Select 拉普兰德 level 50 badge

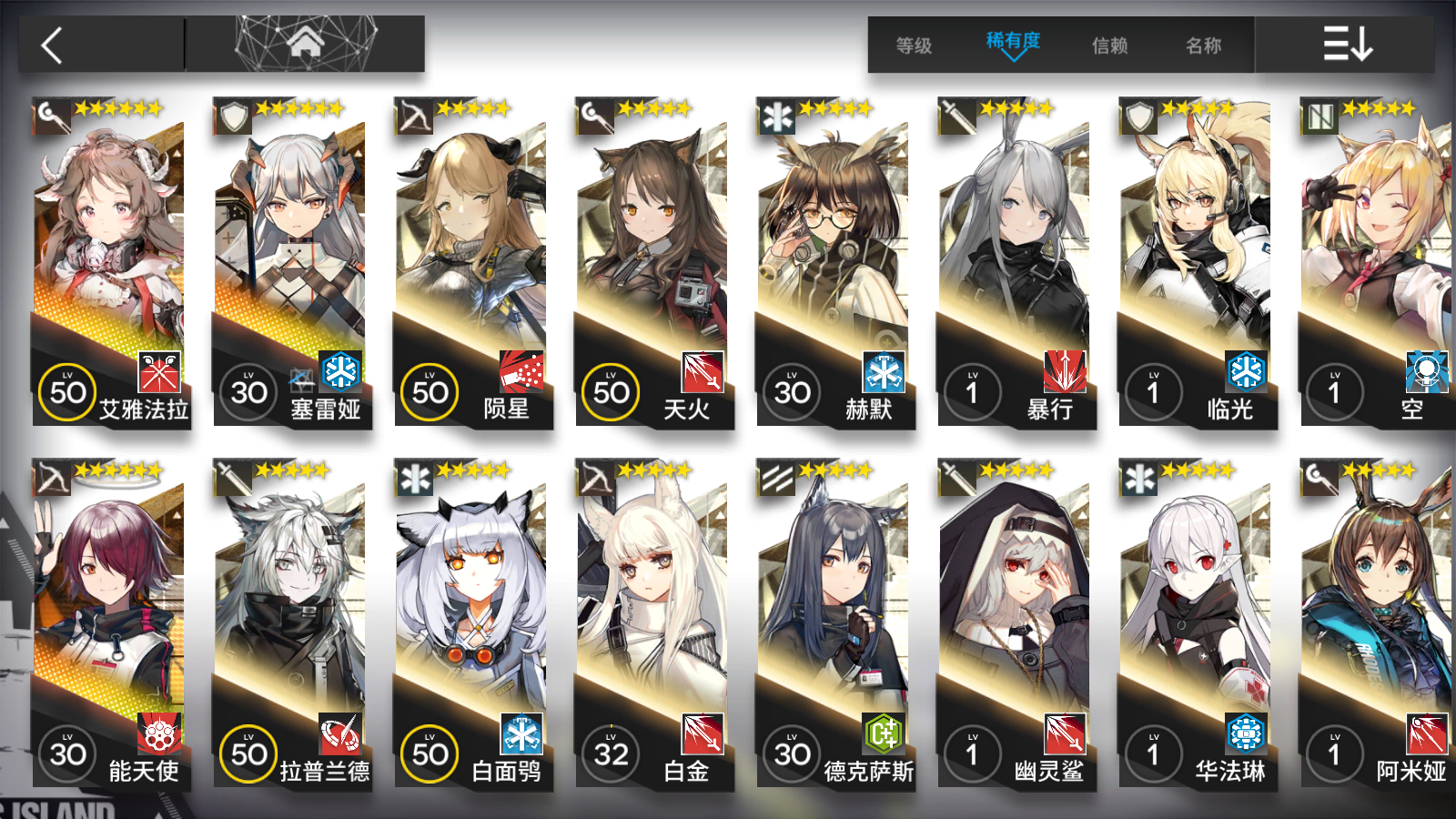click(x=248, y=753)
